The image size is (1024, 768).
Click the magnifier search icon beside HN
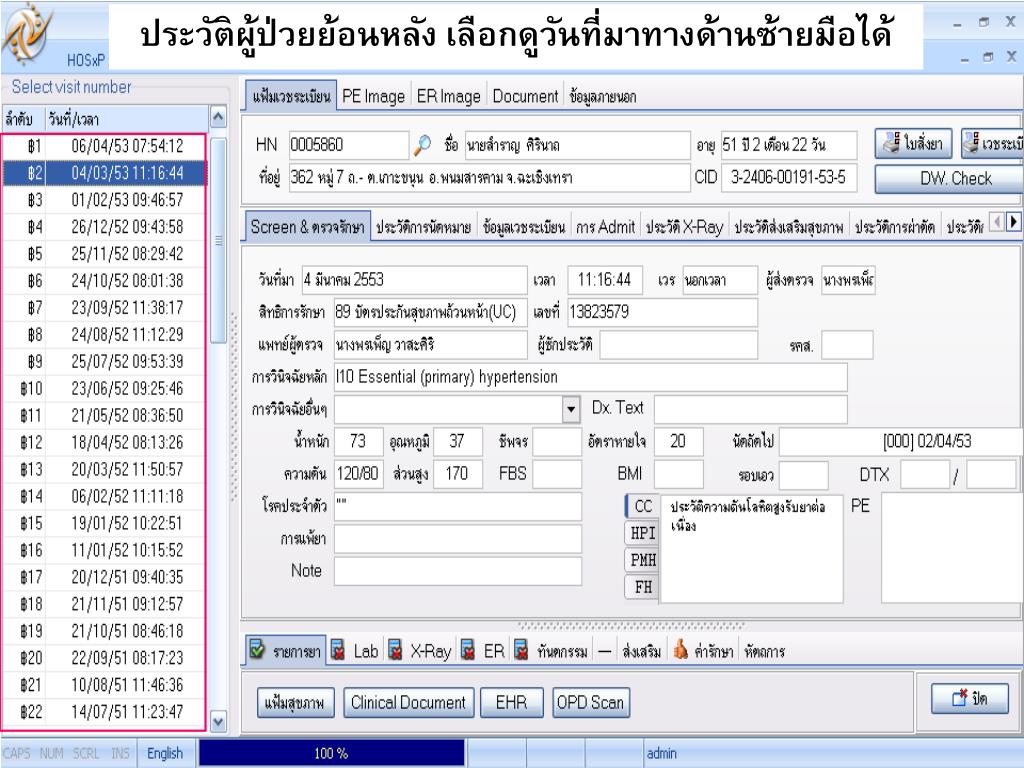(423, 145)
